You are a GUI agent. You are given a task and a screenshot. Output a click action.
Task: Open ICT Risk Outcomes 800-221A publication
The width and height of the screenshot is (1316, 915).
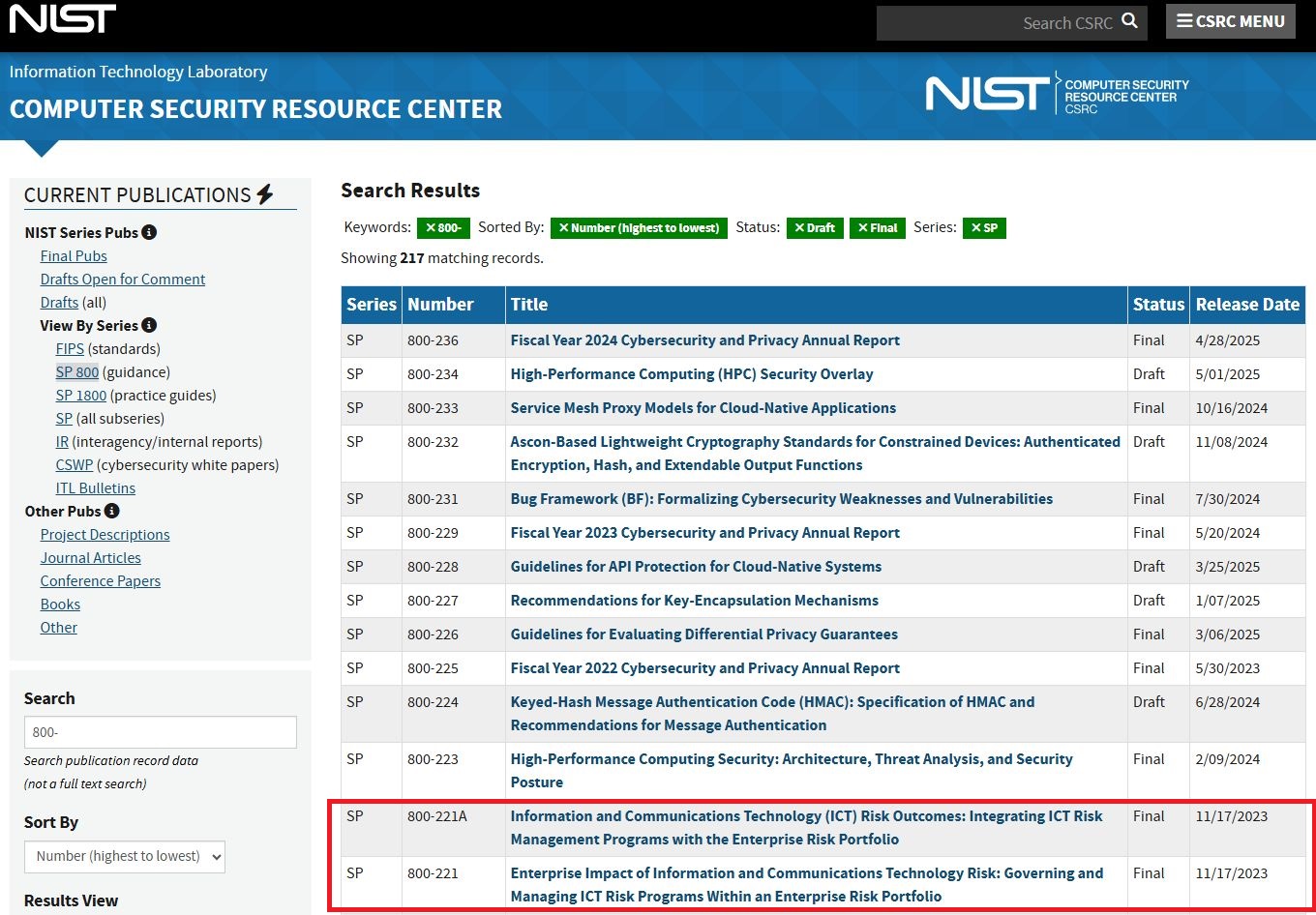point(807,828)
